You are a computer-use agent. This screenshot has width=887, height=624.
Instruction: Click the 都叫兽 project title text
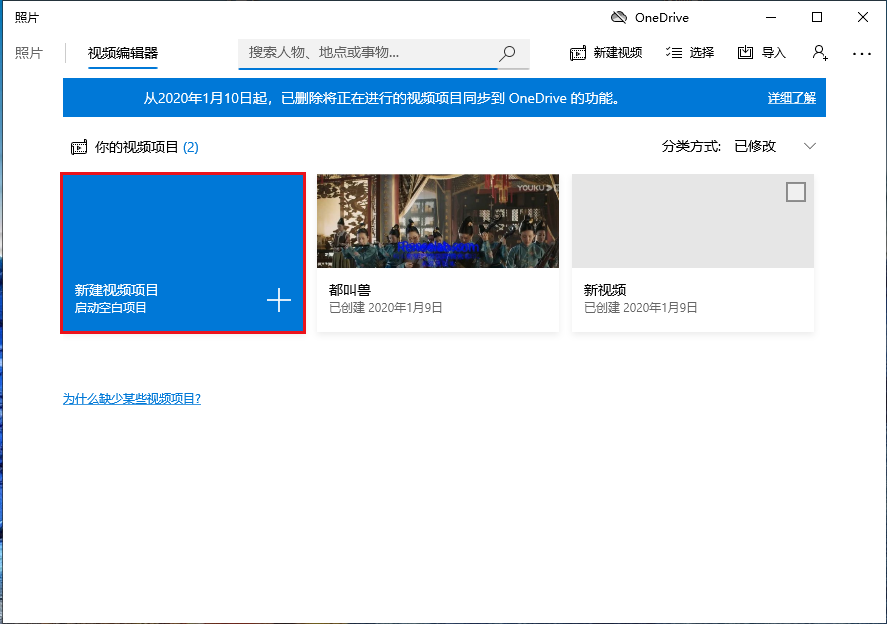[350, 290]
